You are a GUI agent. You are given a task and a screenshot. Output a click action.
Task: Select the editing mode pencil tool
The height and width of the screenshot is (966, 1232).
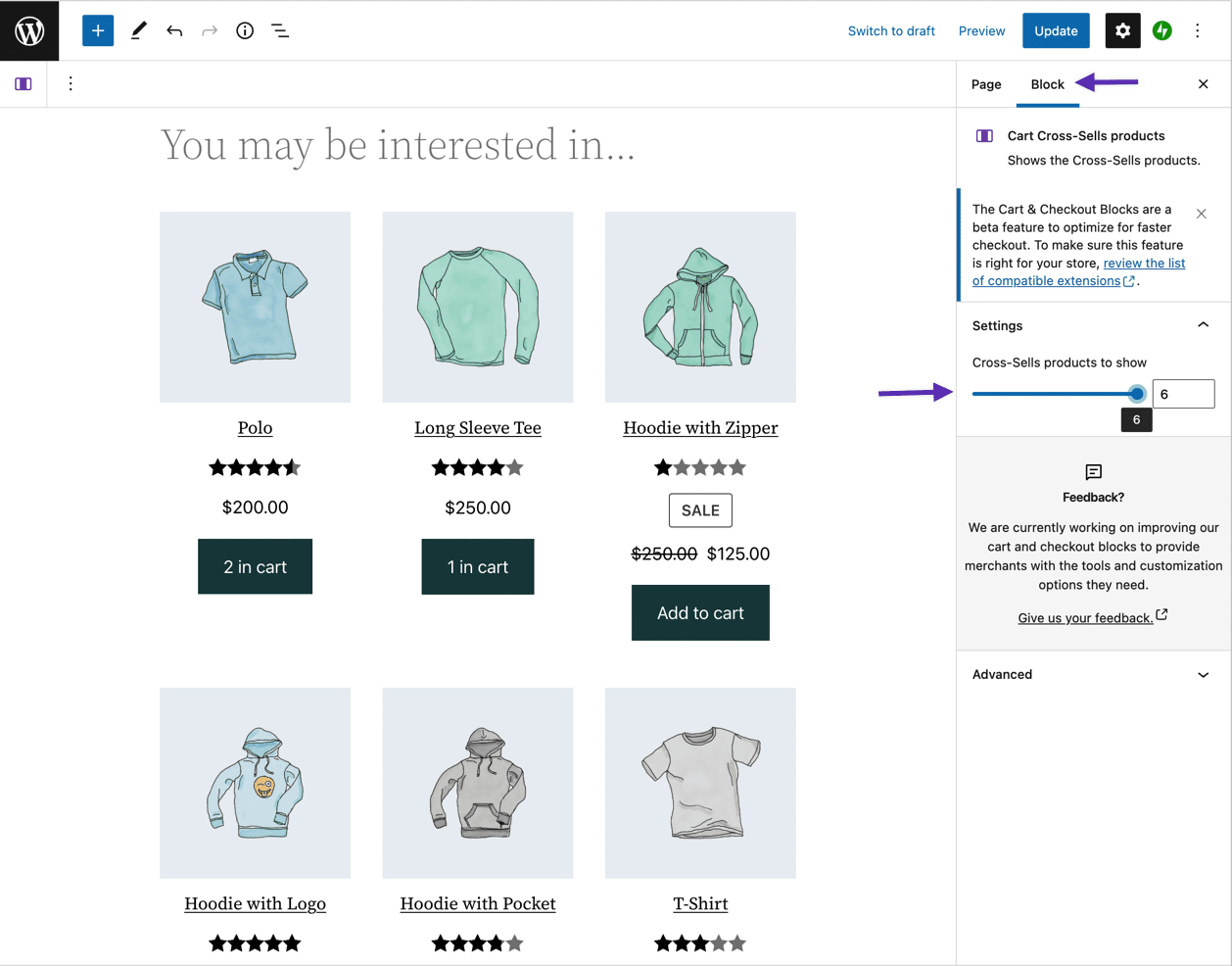click(138, 30)
